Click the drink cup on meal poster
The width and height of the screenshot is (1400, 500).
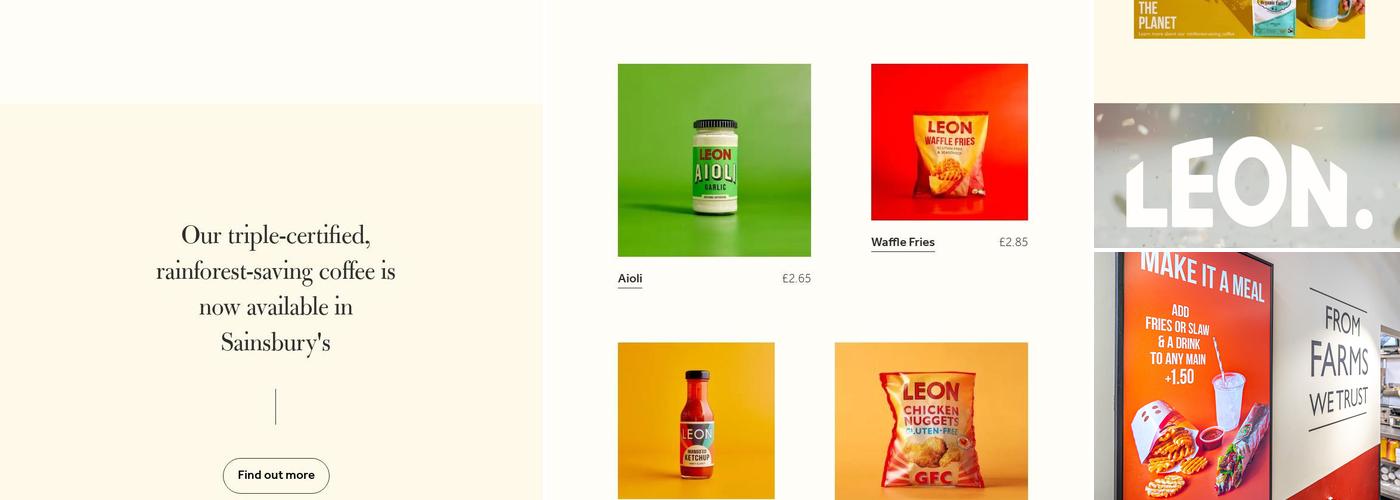[x=1229, y=402]
